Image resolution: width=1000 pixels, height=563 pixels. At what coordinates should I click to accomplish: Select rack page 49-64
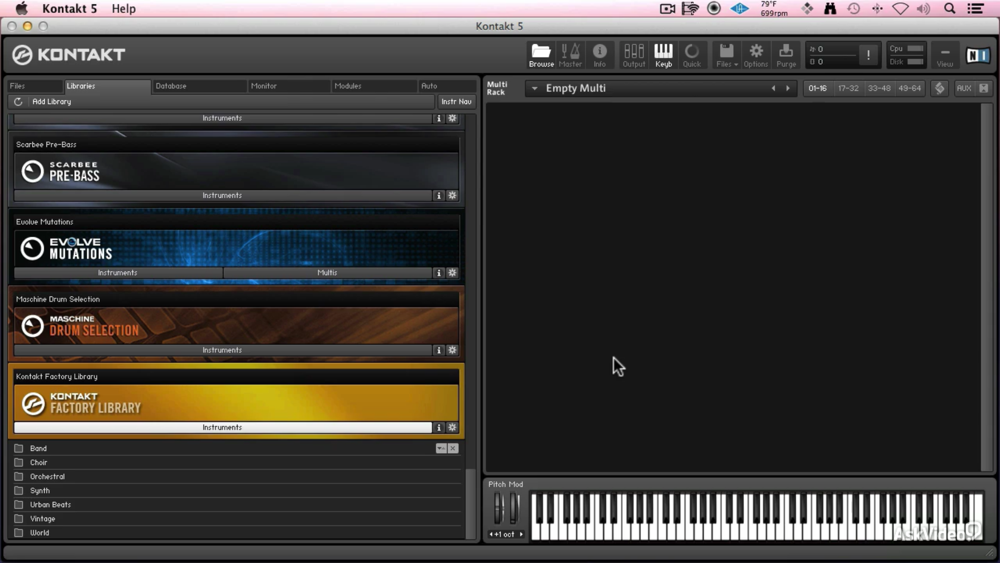(x=909, y=89)
